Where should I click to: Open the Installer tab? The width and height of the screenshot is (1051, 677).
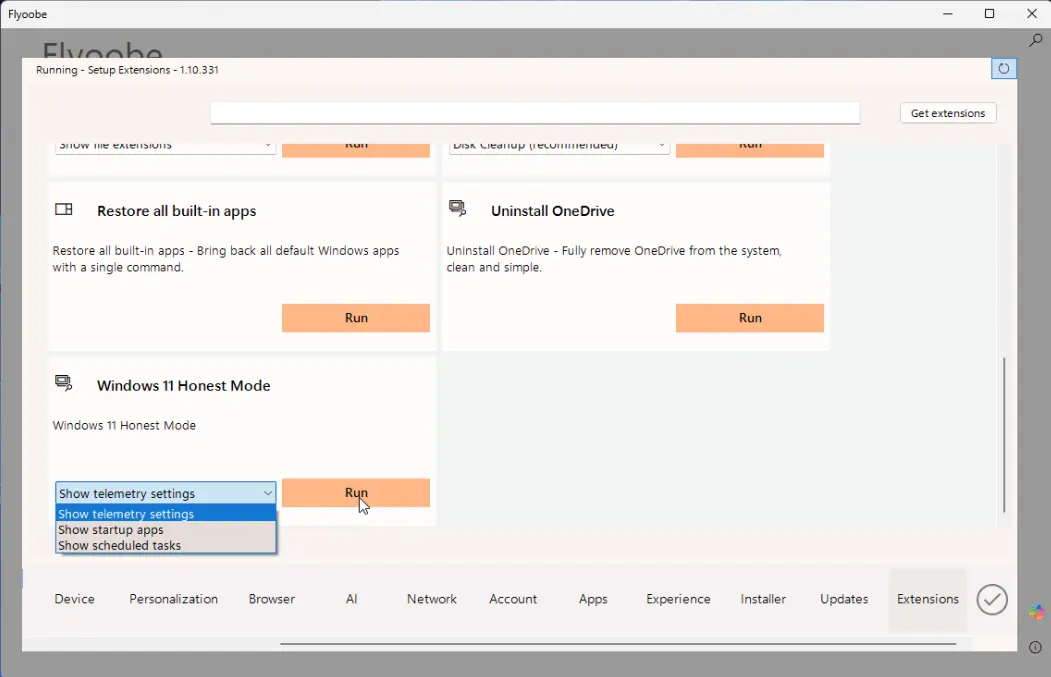click(763, 599)
